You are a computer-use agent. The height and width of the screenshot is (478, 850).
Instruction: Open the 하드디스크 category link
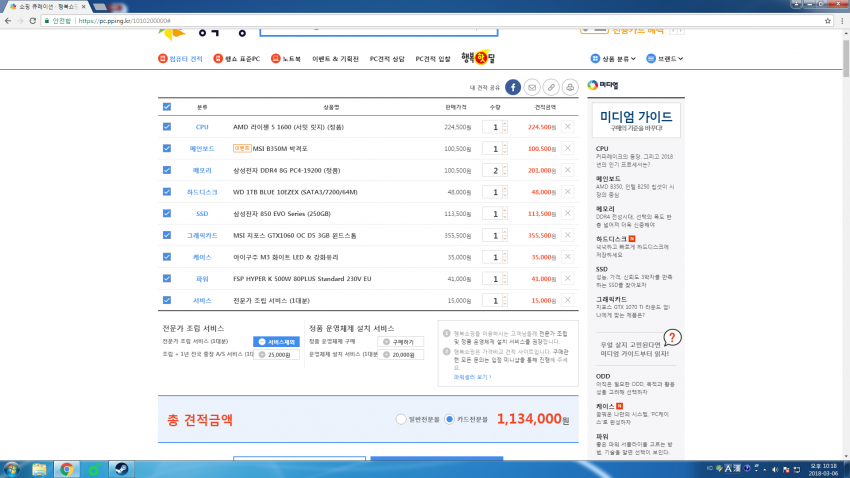(202, 192)
